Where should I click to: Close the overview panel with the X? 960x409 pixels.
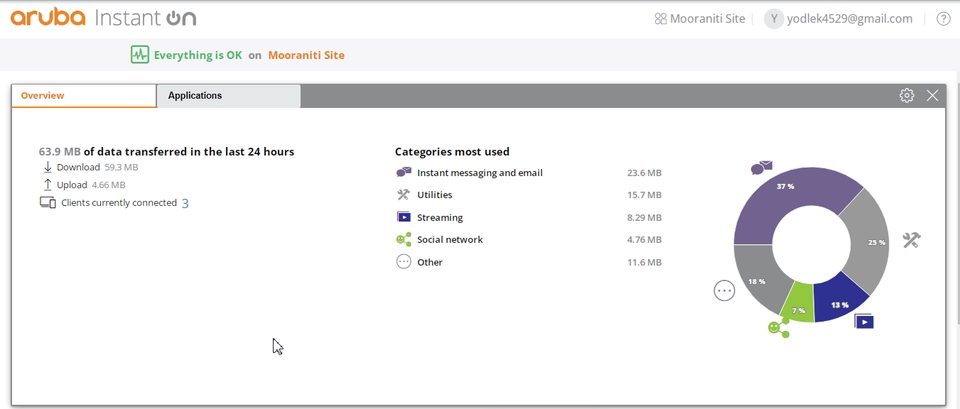933,95
